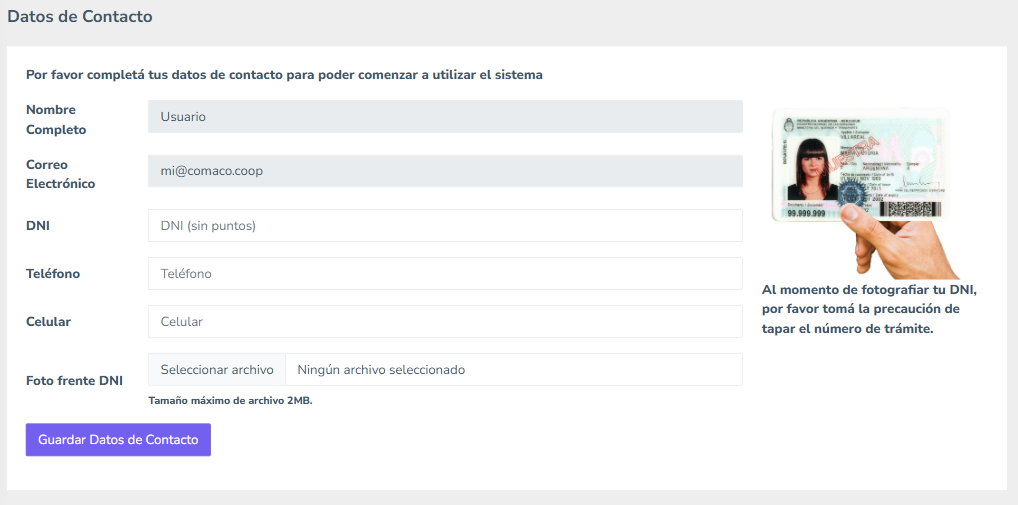This screenshot has width=1018, height=505.
Task: Click the 'DNI' field label
Action: point(38,226)
